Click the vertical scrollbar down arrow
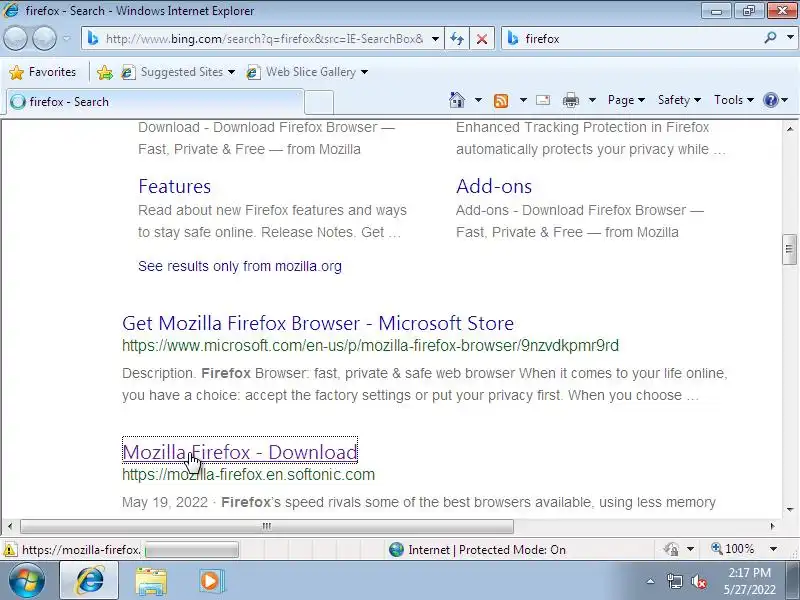The height and width of the screenshot is (600, 800). point(790,509)
